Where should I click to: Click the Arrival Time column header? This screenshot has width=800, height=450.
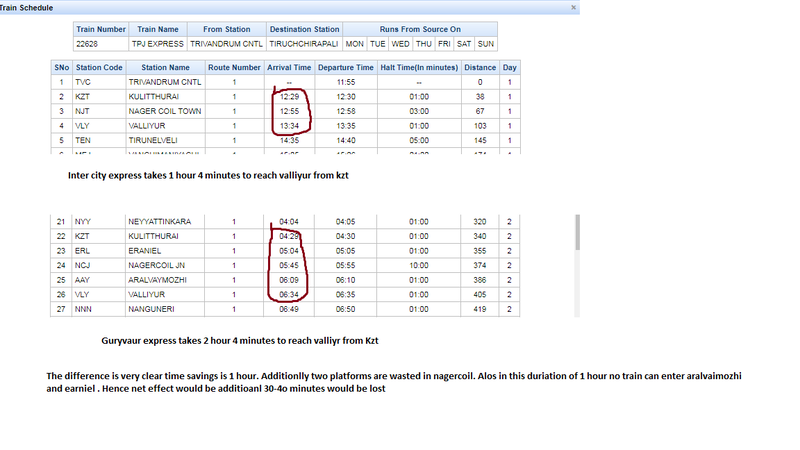pos(290,67)
